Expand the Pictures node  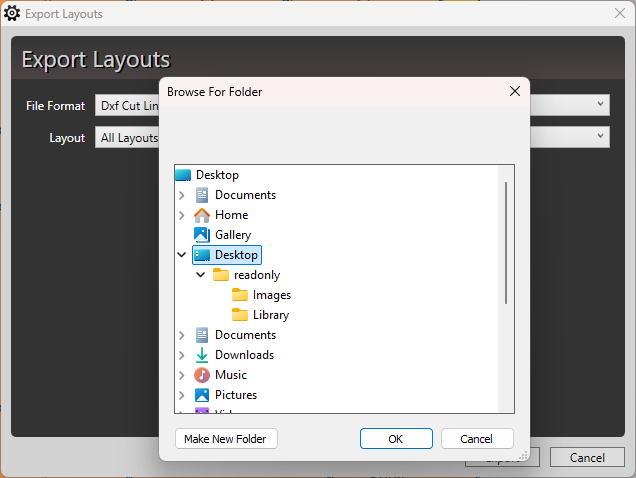(x=182, y=395)
